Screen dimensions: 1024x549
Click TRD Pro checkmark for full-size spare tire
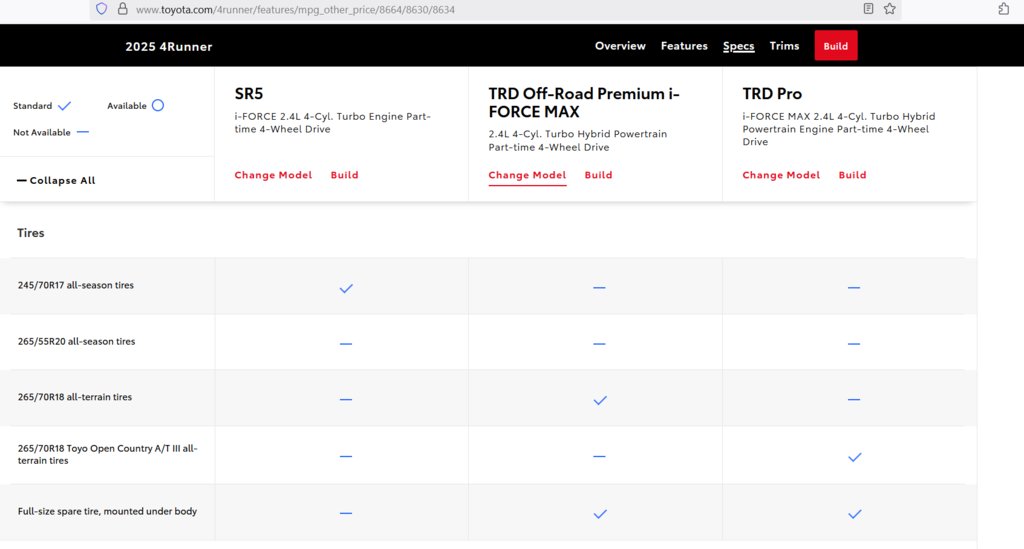(x=854, y=514)
